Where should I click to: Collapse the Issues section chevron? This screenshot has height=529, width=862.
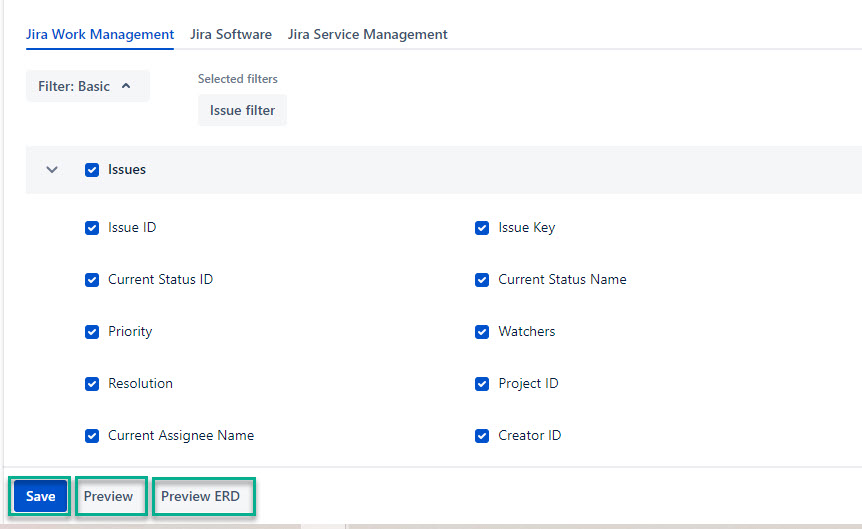[x=53, y=170]
